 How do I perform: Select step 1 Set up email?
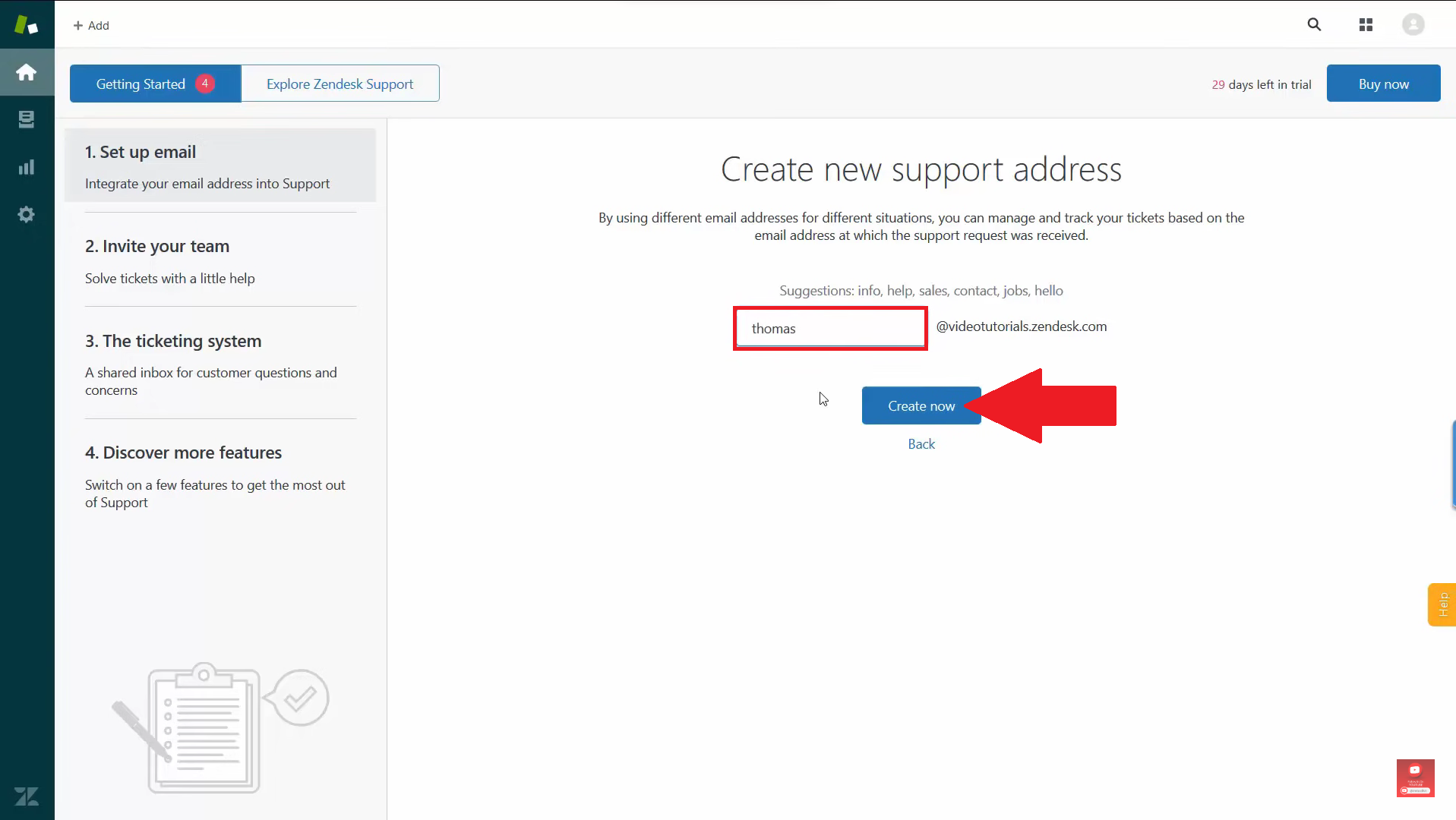pos(220,166)
